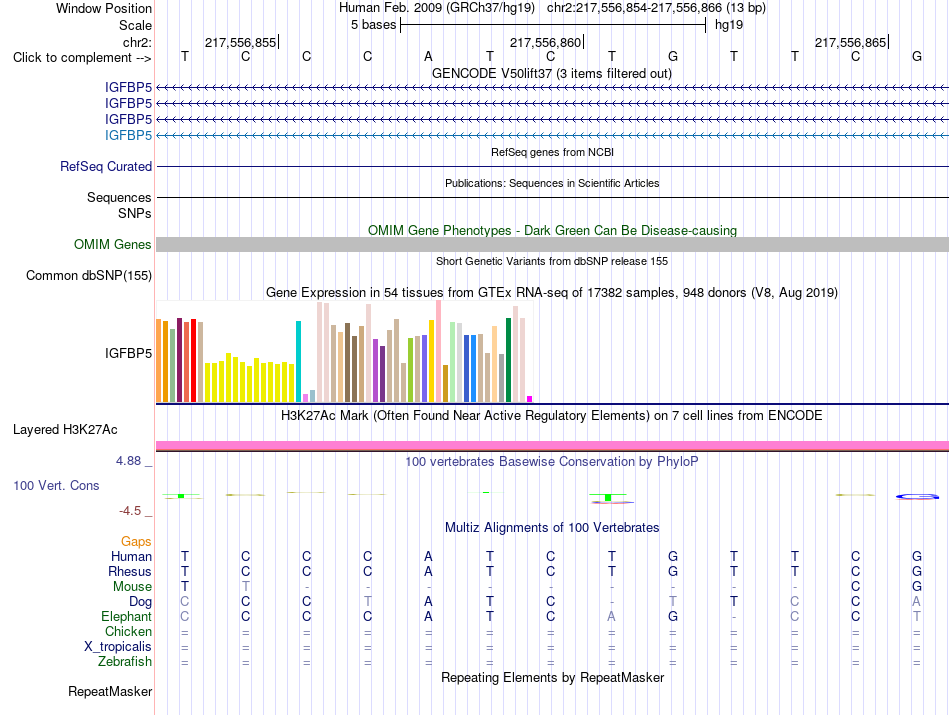Click the Human species label
Image resolution: width=950 pixels, height=715 pixels.
click(131, 556)
